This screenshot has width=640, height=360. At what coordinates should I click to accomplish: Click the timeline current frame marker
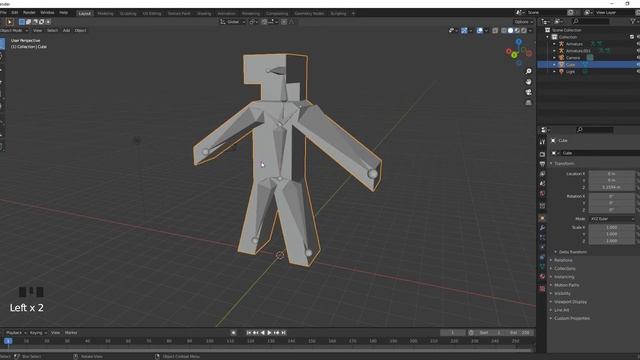(8, 341)
